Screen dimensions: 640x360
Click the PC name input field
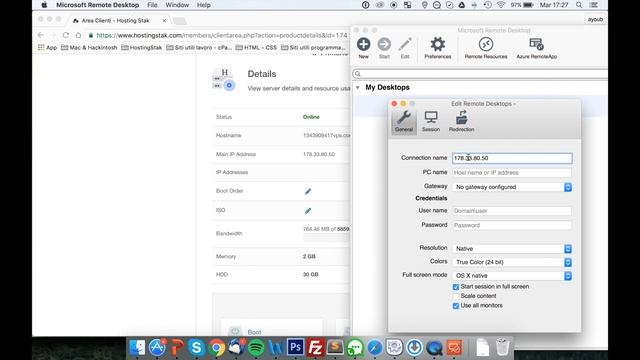[x=512, y=173]
